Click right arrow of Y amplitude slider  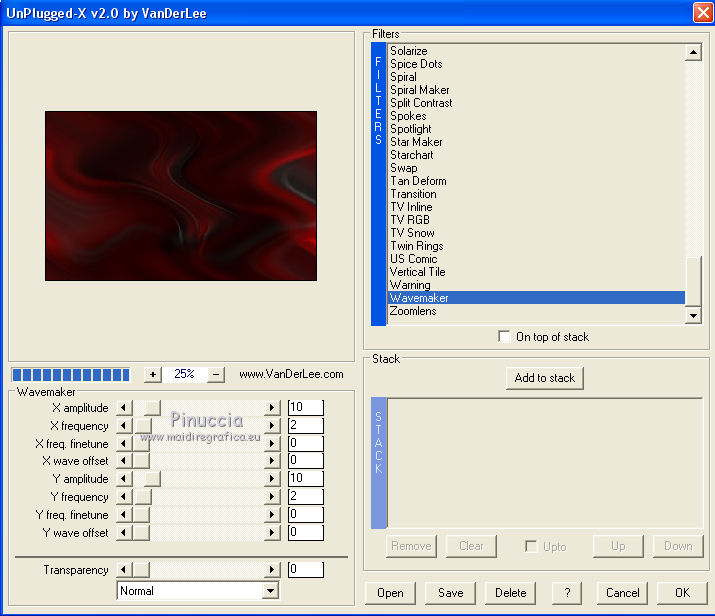coord(272,479)
